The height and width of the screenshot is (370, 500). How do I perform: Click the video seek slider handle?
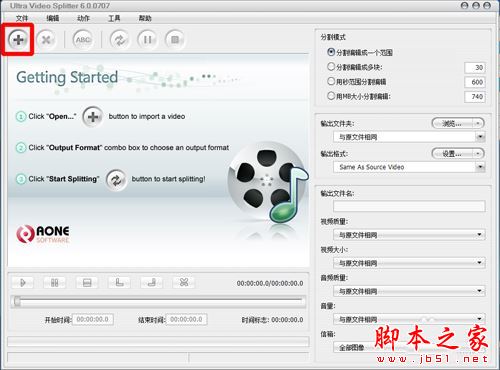coord(17,301)
